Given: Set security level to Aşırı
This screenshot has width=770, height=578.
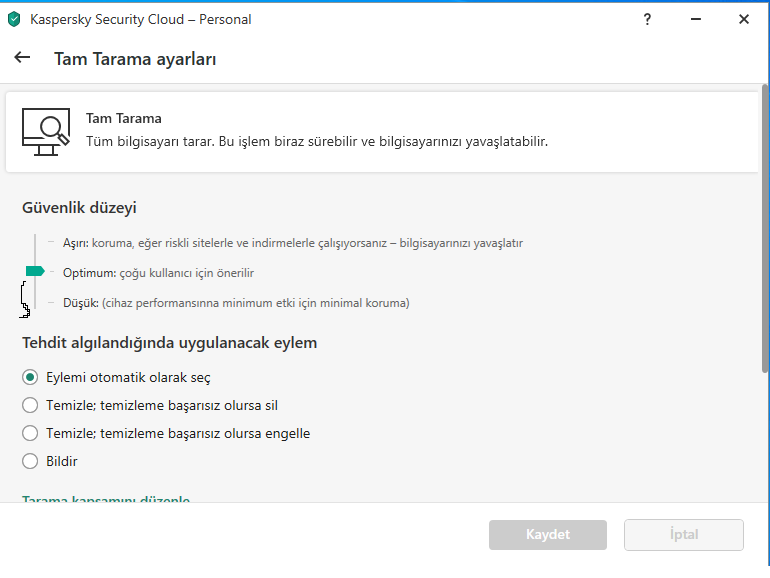Looking at the screenshot, I should [293, 243].
